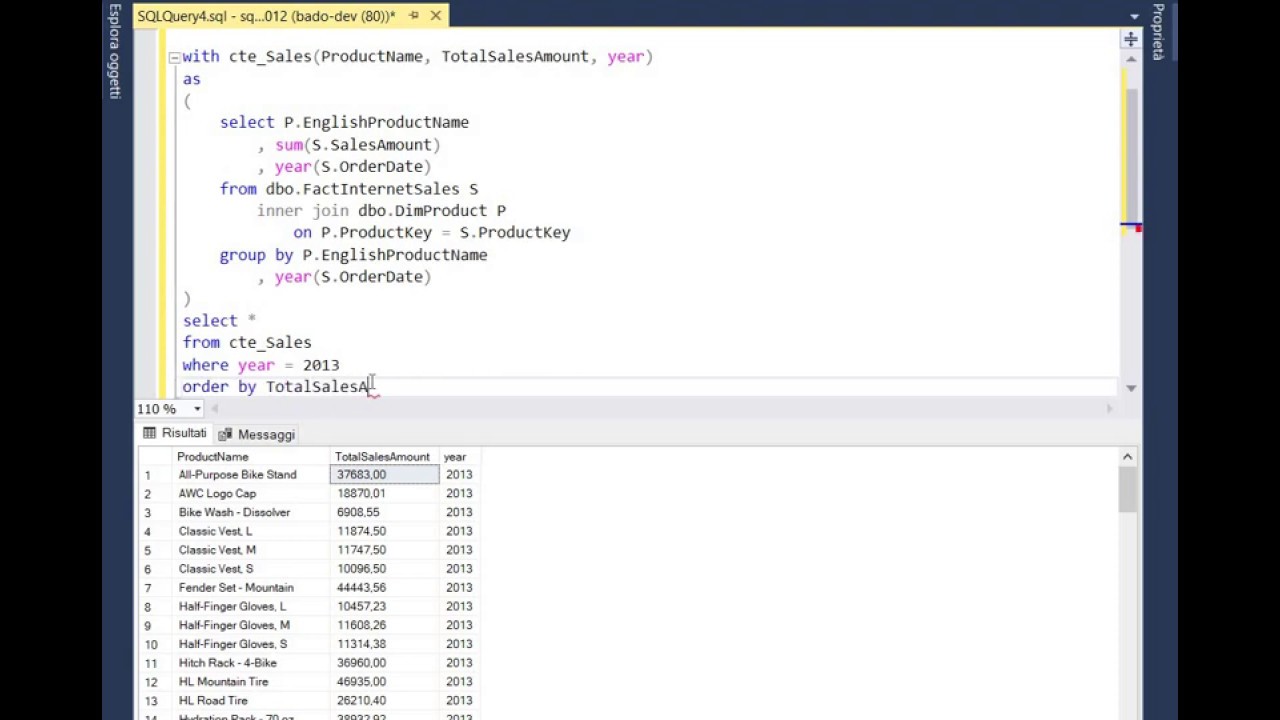1280x720 pixels.
Task: Click amount cell 18870,01
Action: coord(385,494)
